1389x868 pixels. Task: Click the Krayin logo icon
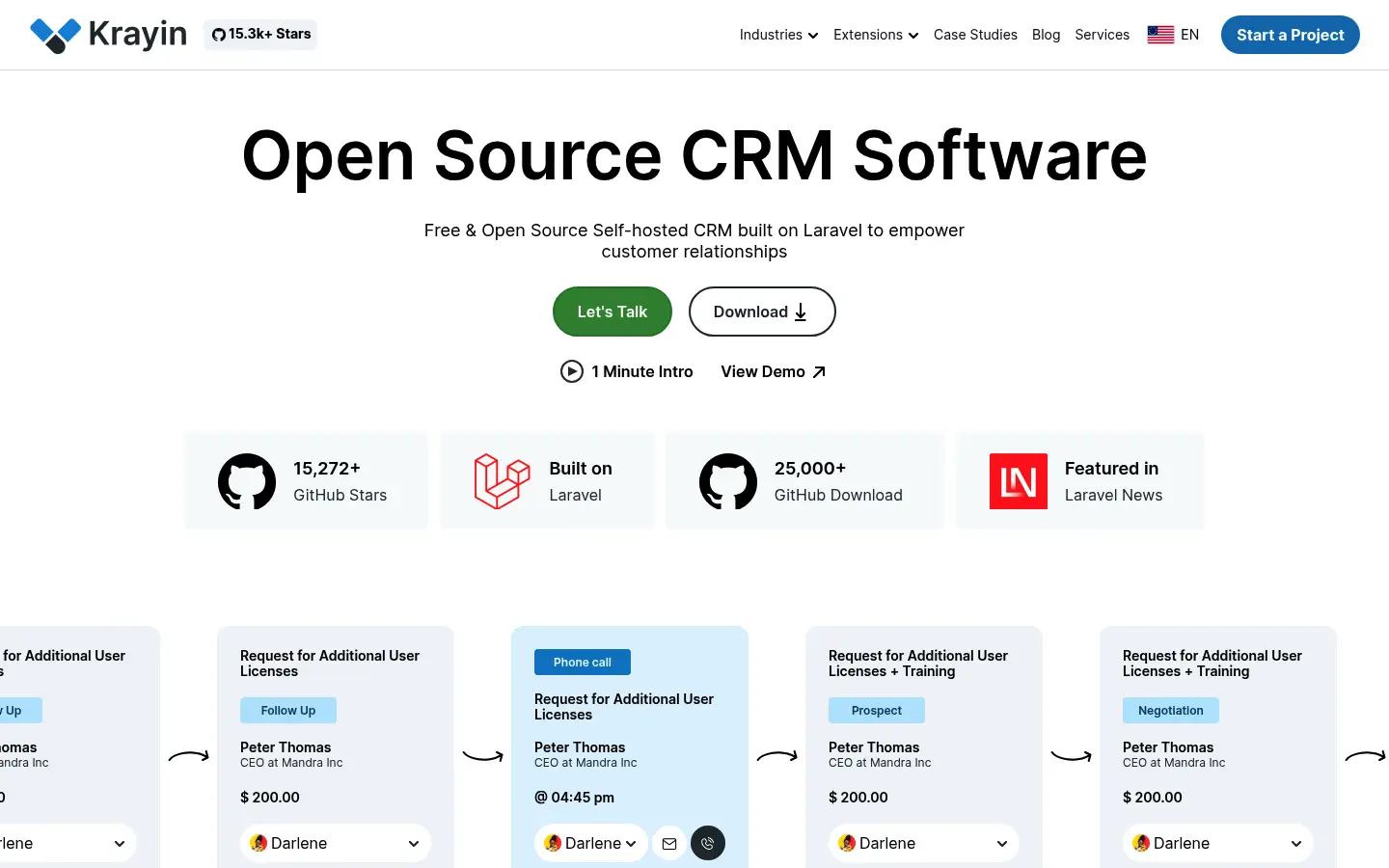[x=55, y=35]
